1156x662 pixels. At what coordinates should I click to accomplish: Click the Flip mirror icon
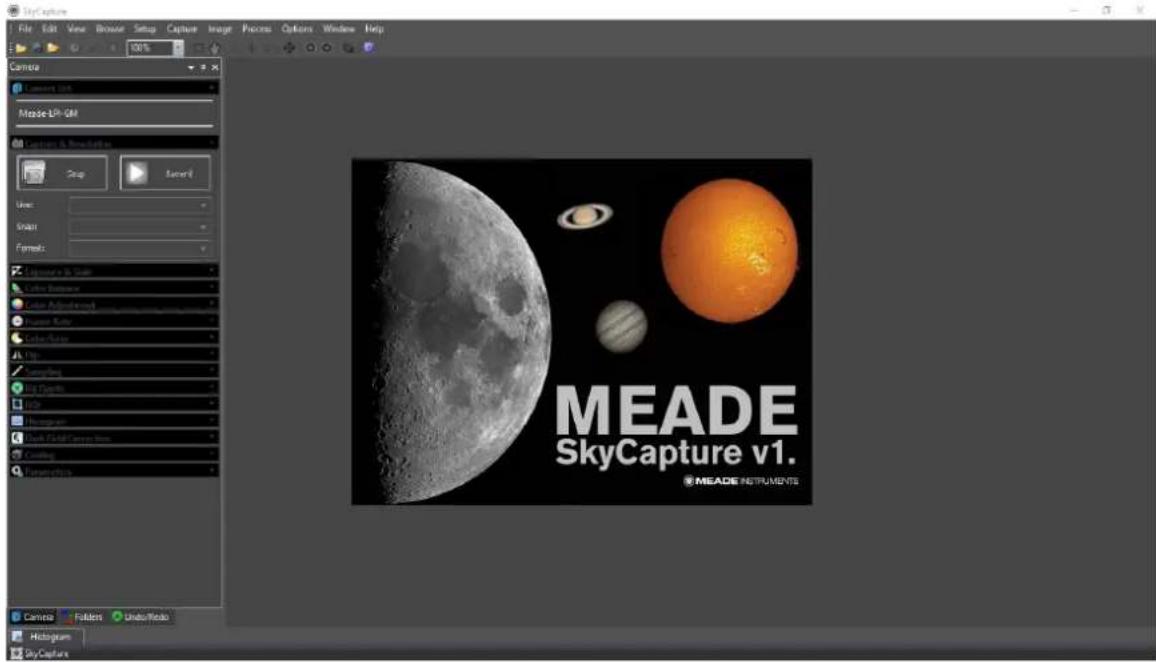17,355
